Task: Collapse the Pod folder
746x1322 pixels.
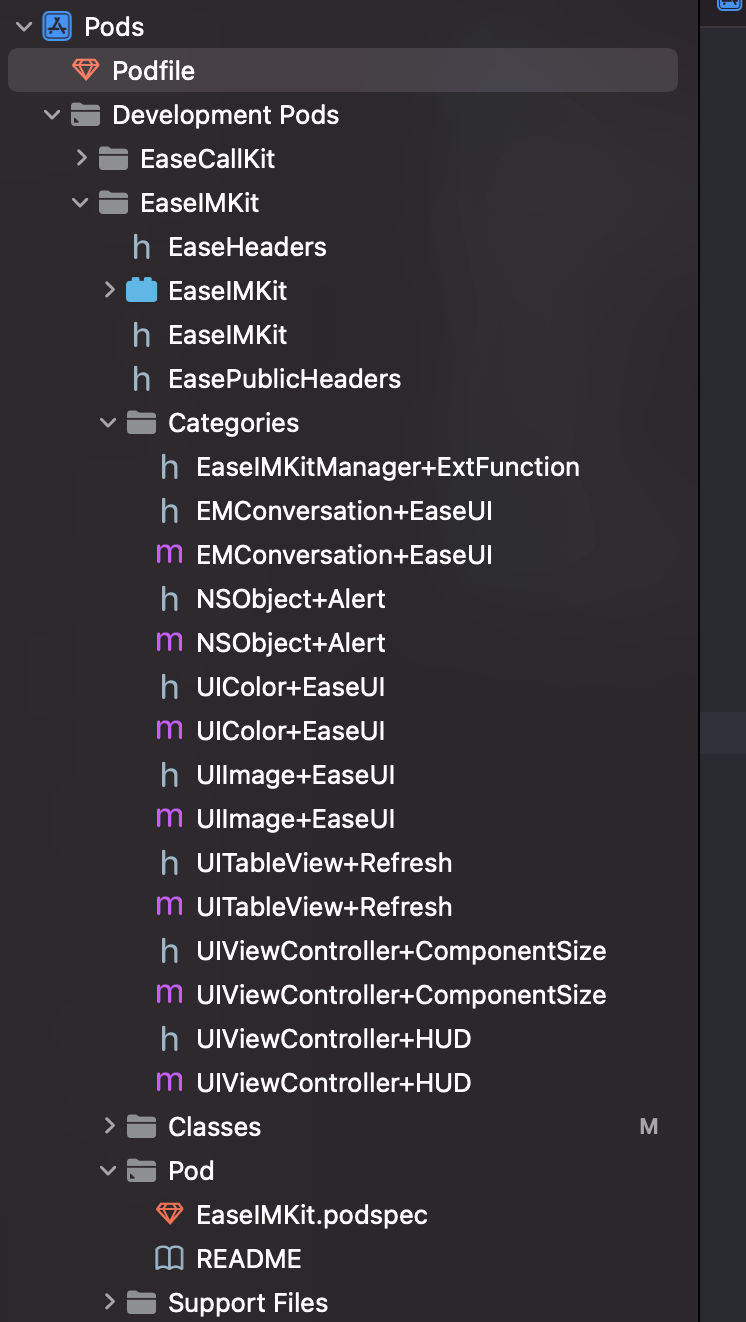Action: pyautogui.click(x=109, y=1171)
